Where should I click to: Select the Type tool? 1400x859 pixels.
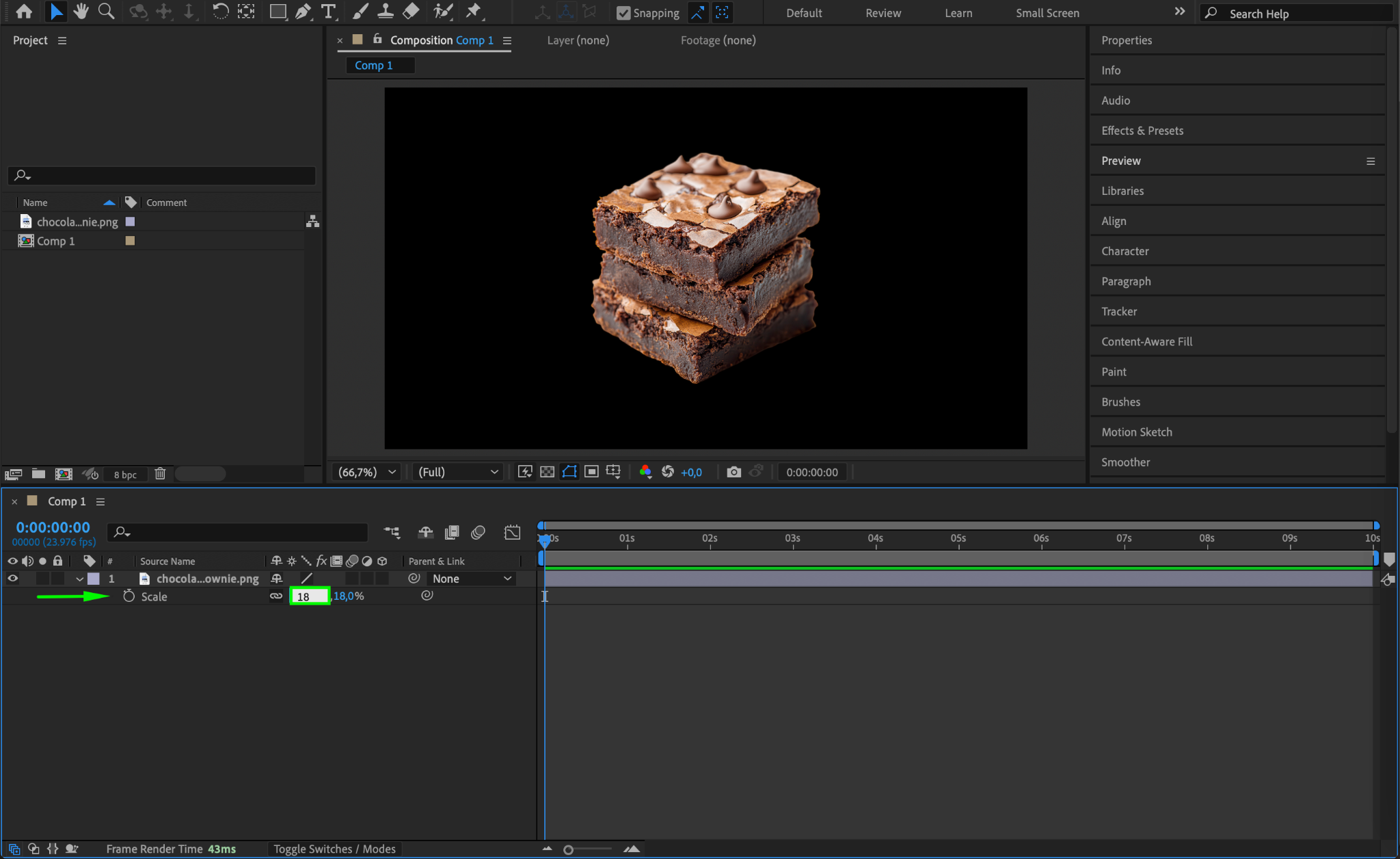pos(329,12)
